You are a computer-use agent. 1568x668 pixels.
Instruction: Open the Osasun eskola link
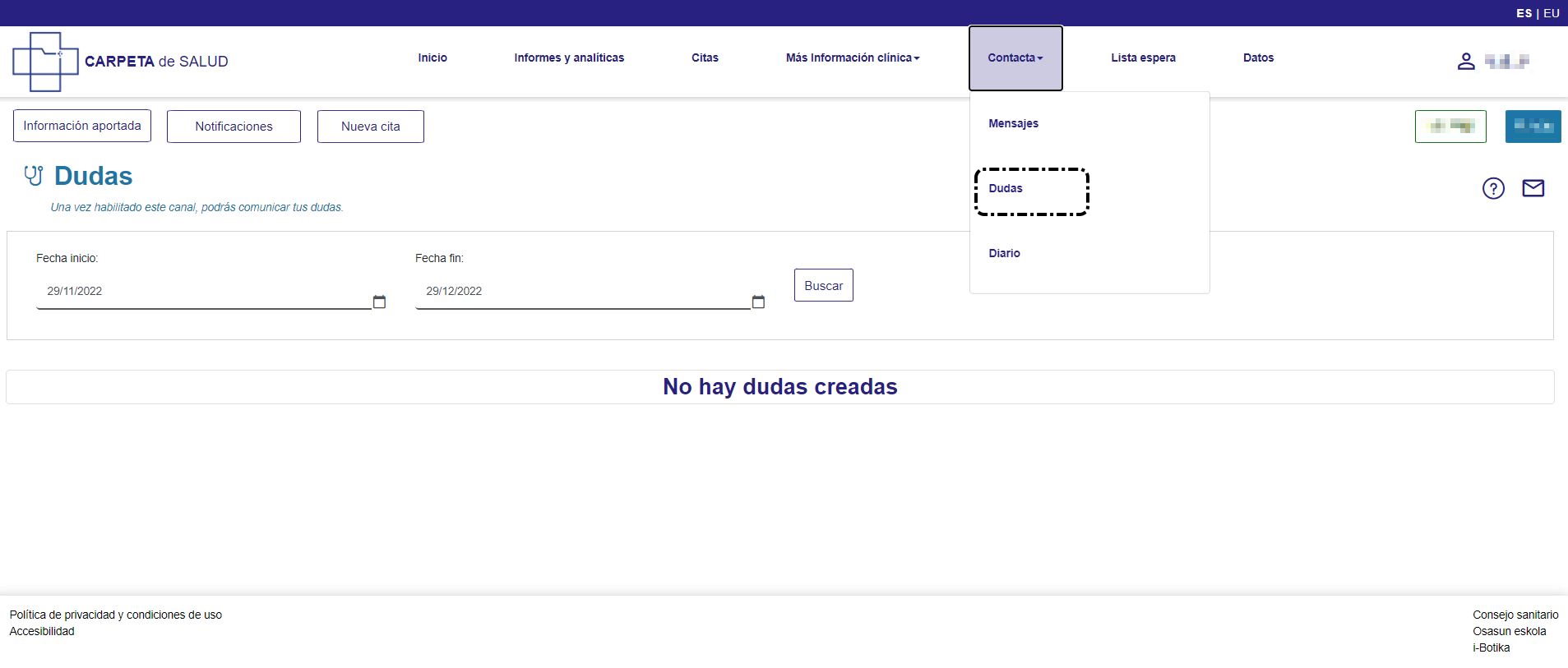tap(1510, 631)
